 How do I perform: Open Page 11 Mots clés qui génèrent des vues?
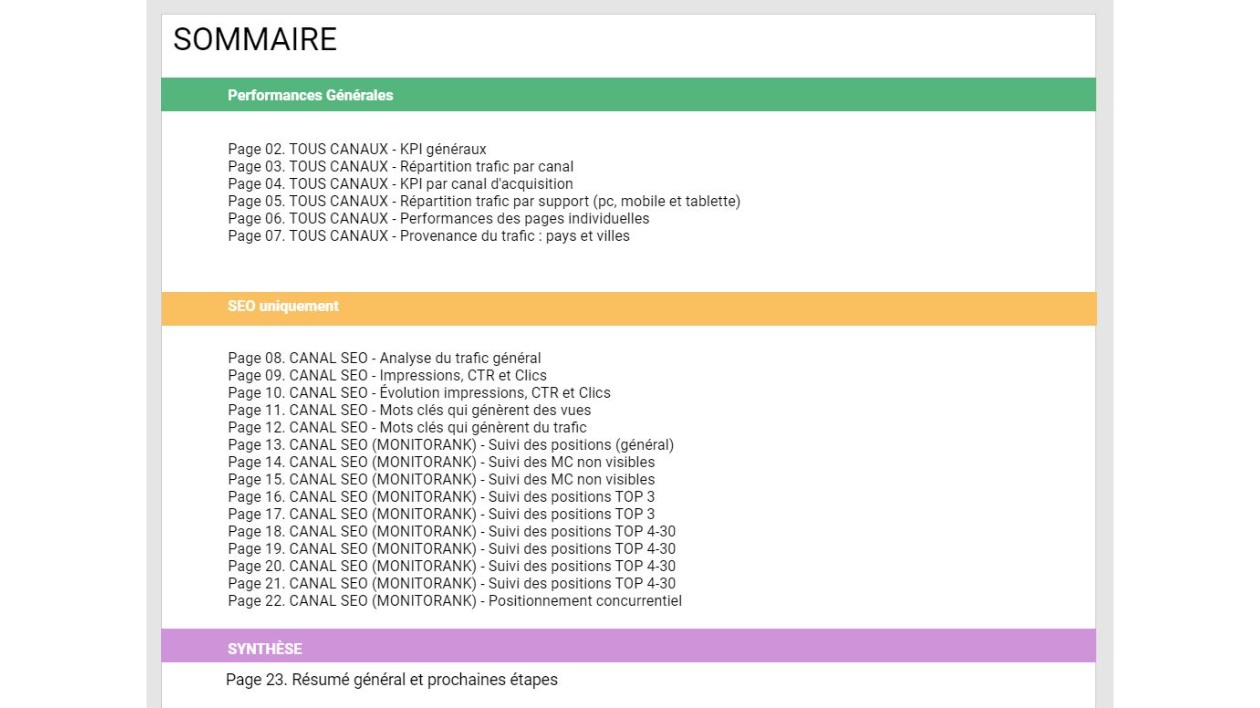[409, 410]
